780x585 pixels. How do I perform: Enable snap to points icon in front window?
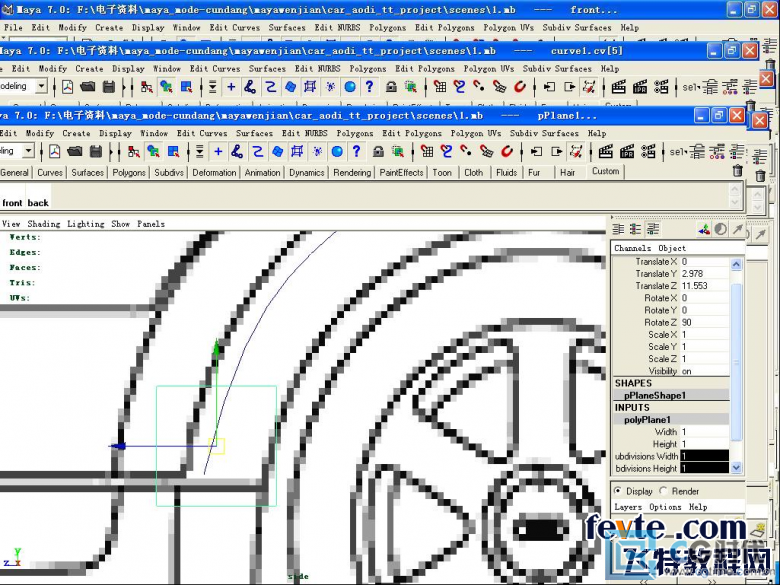click(x=466, y=151)
